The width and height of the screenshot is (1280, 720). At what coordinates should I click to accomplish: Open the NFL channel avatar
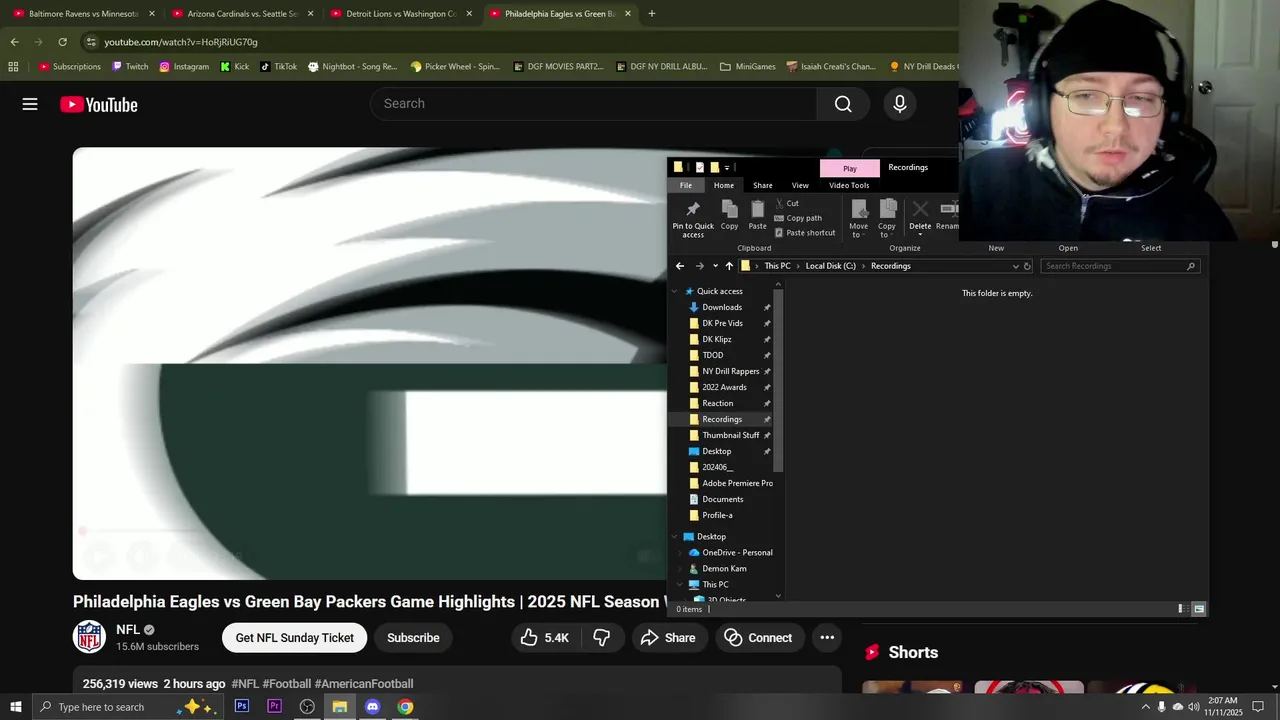coord(89,637)
